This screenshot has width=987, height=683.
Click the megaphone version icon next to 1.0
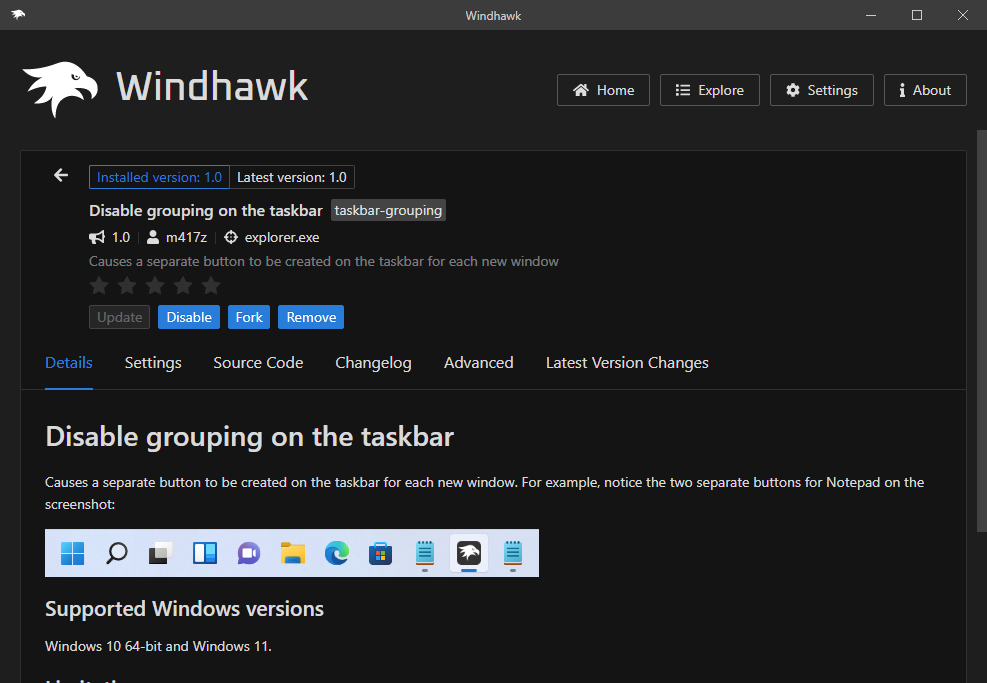click(97, 237)
